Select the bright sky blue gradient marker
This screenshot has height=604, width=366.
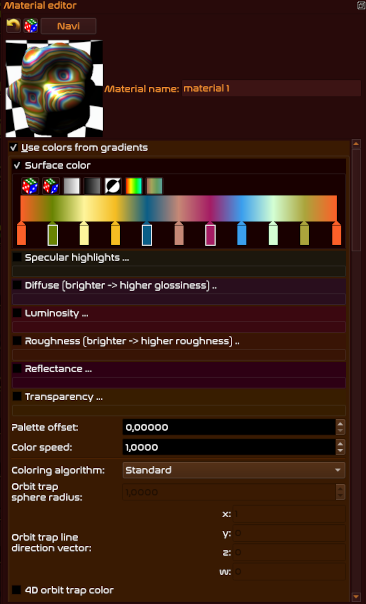(x=242, y=234)
